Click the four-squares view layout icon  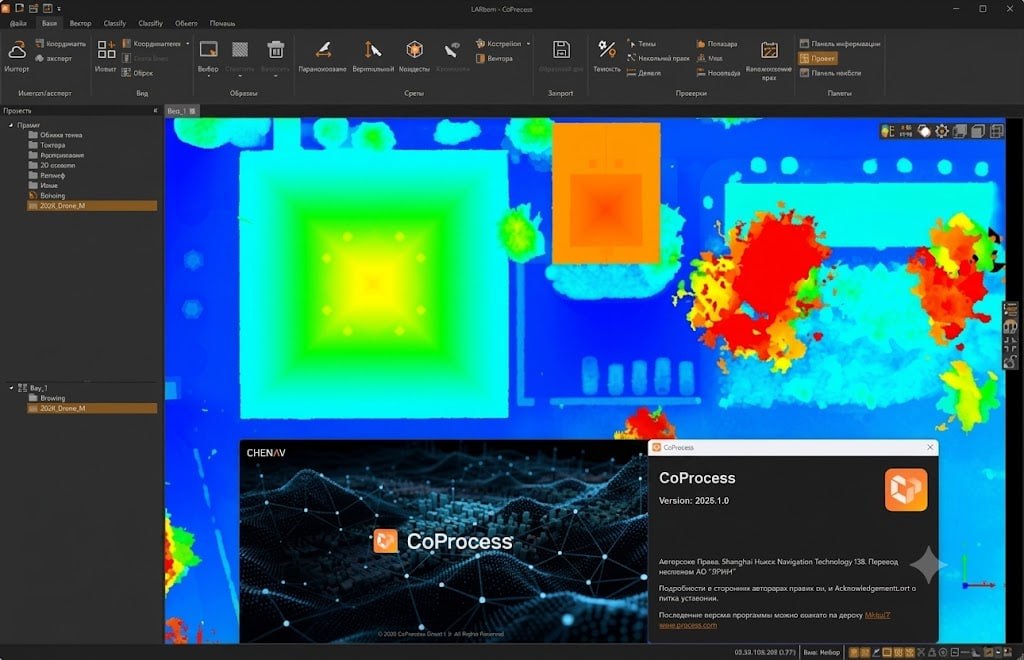[x=106, y=50]
